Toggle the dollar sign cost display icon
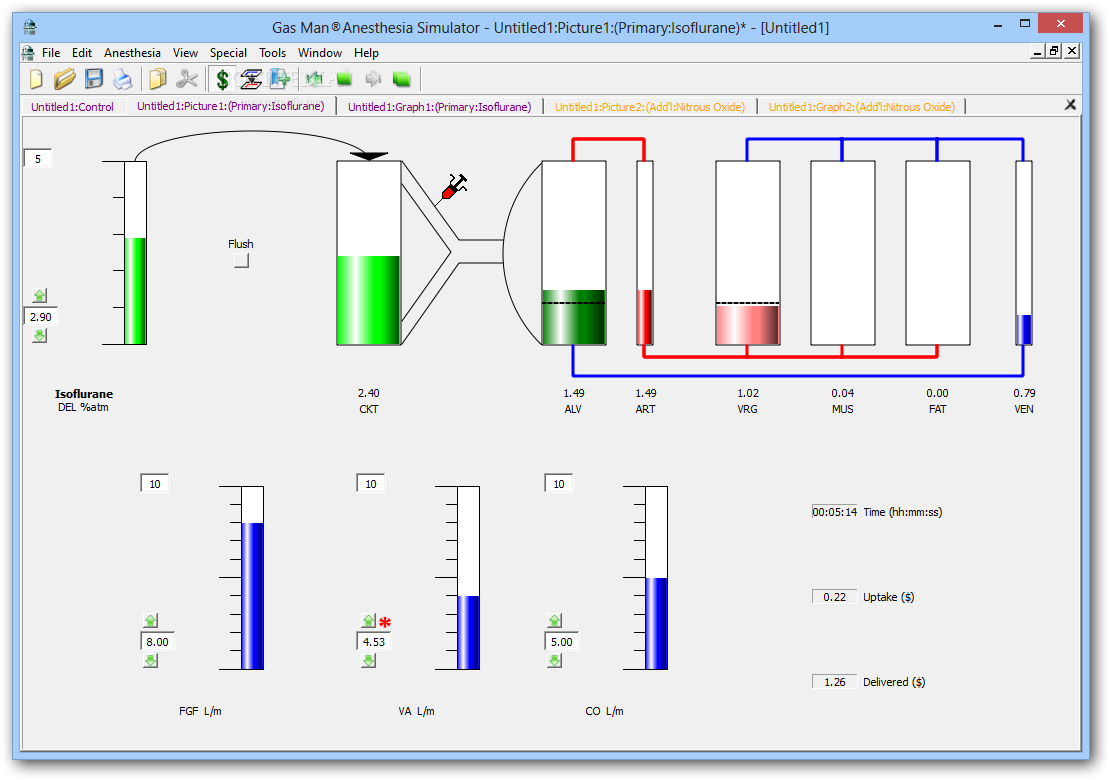 point(222,79)
